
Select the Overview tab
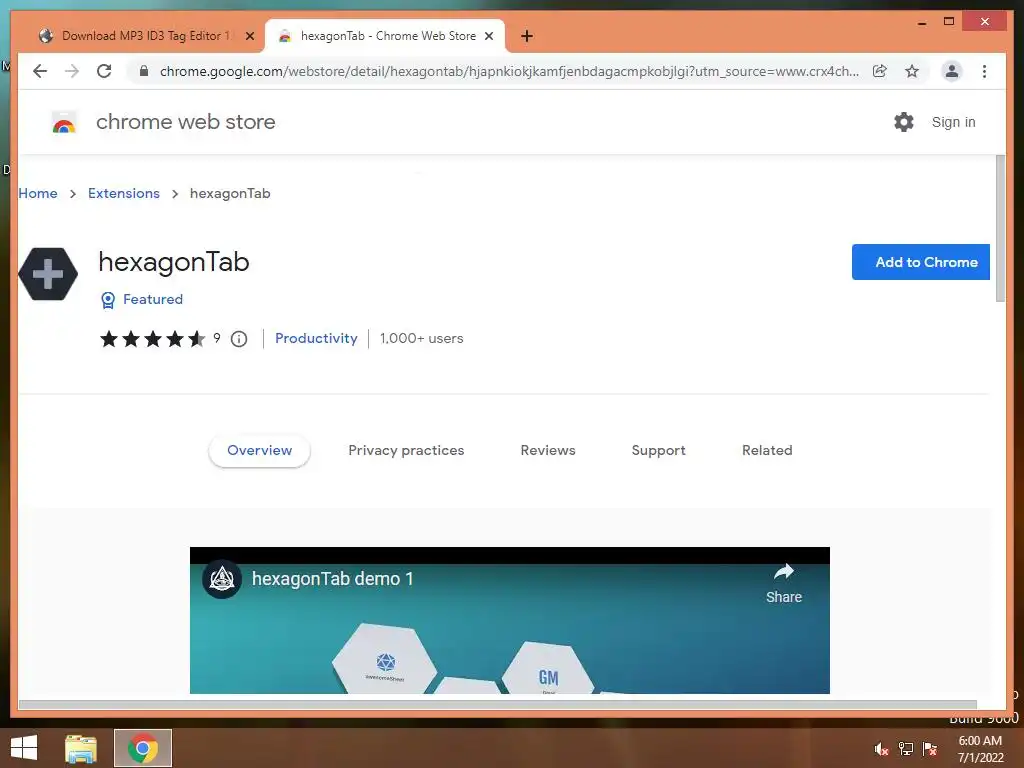[x=259, y=451]
